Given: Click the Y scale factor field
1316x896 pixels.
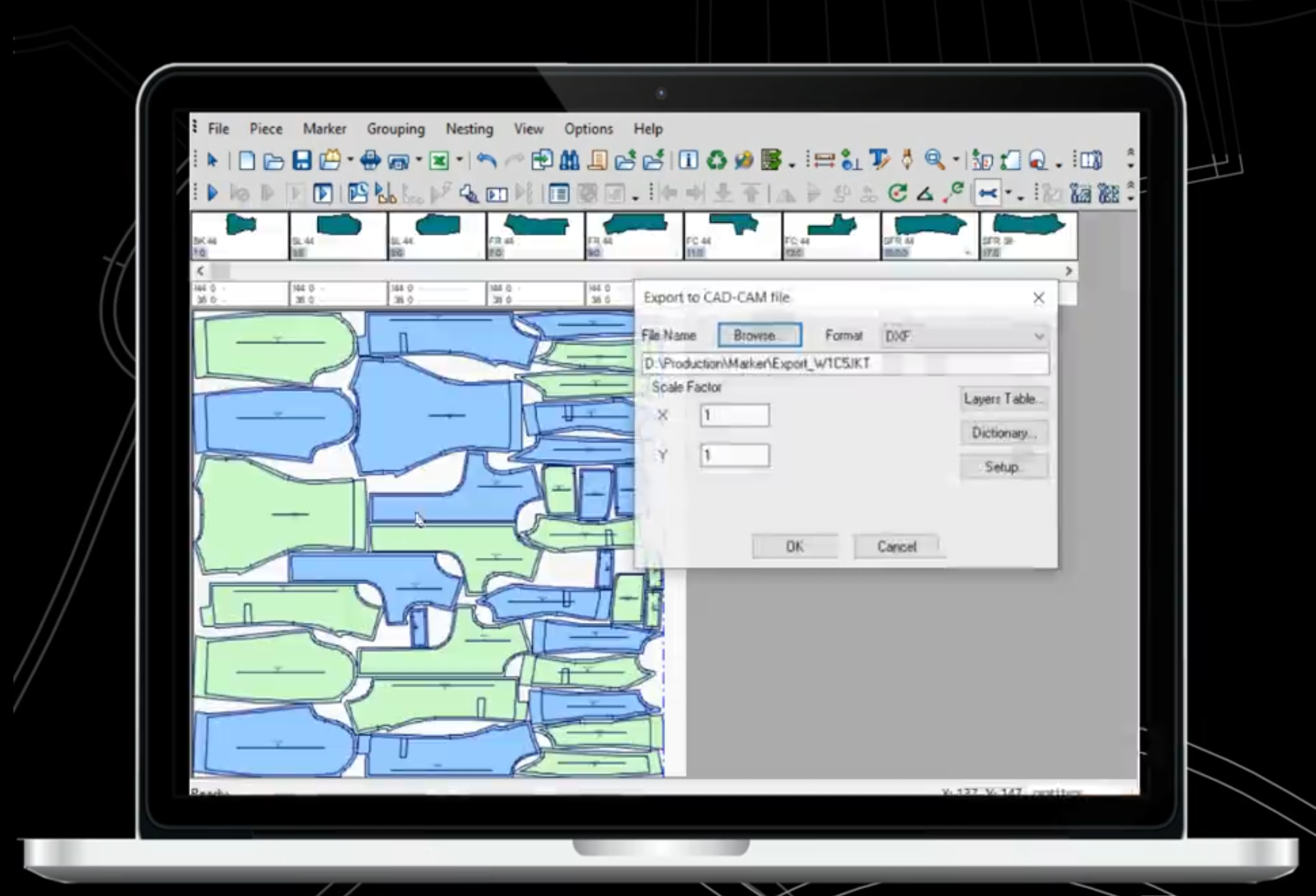Looking at the screenshot, I should (x=735, y=455).
